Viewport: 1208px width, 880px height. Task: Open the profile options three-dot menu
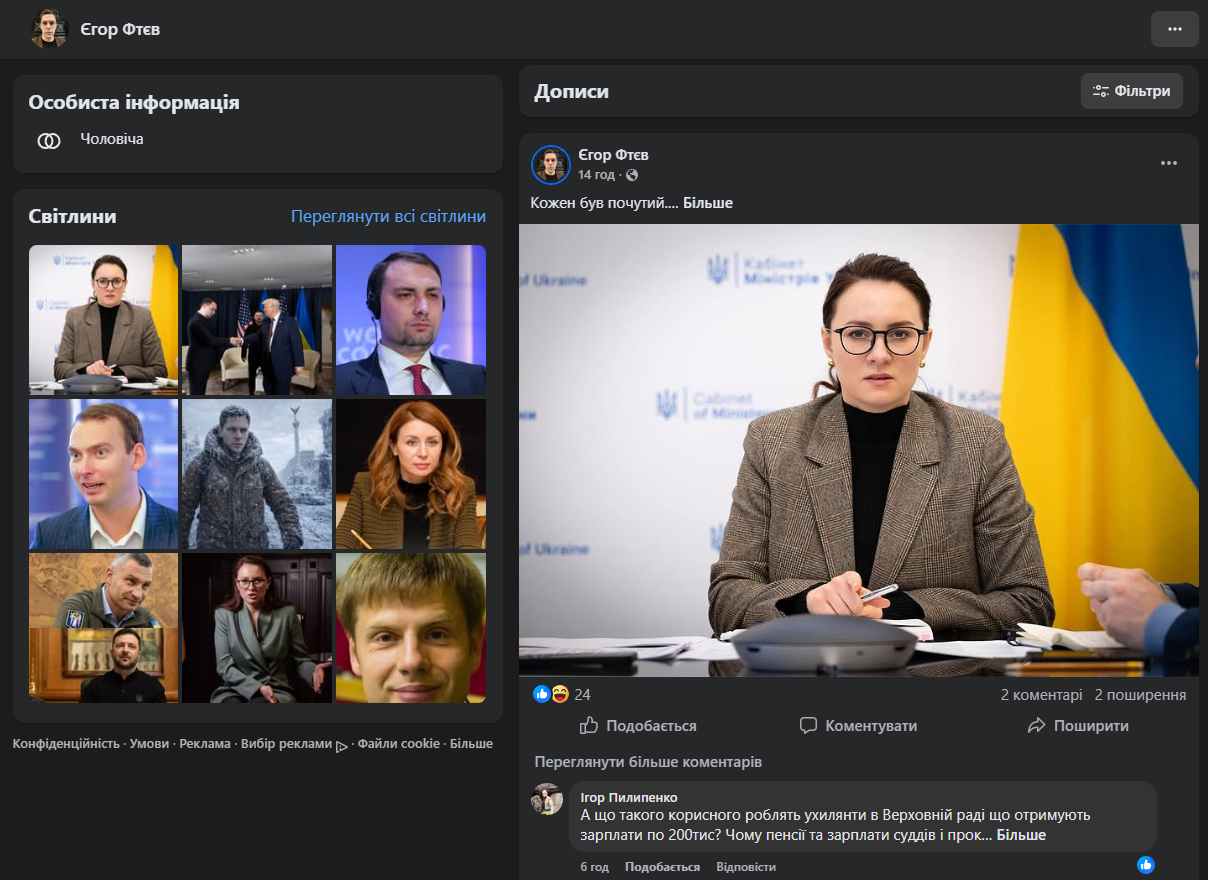1174,29
